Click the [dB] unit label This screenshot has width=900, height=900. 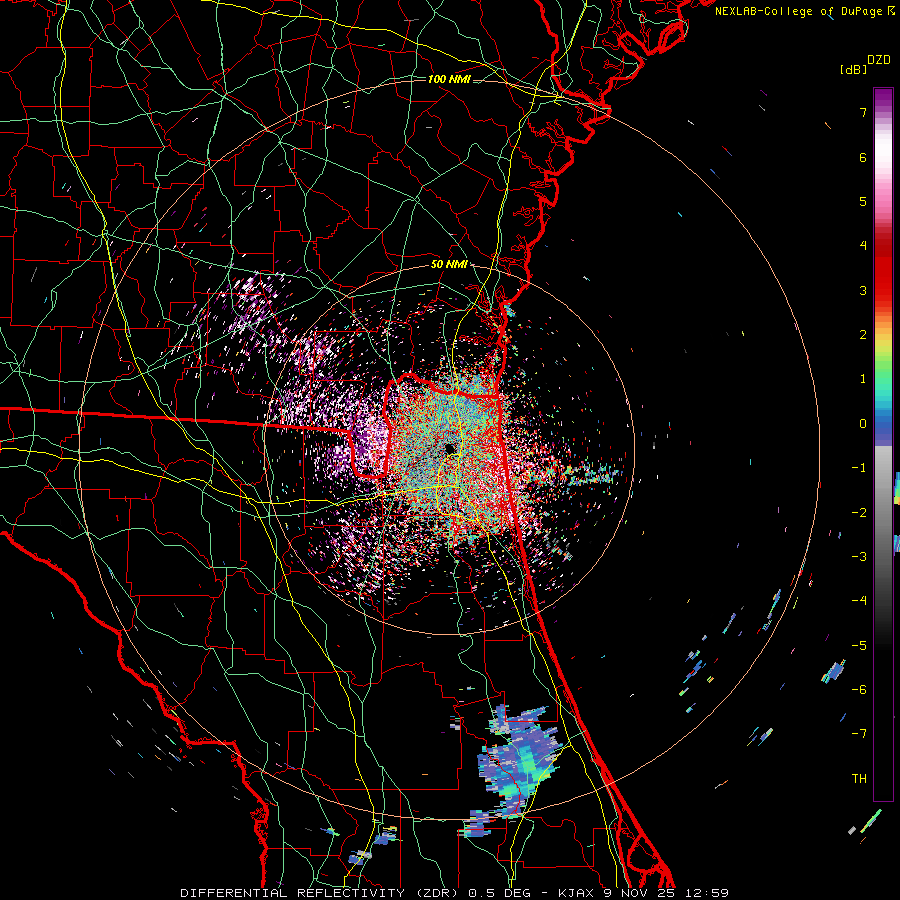click(x=854, y=69)
